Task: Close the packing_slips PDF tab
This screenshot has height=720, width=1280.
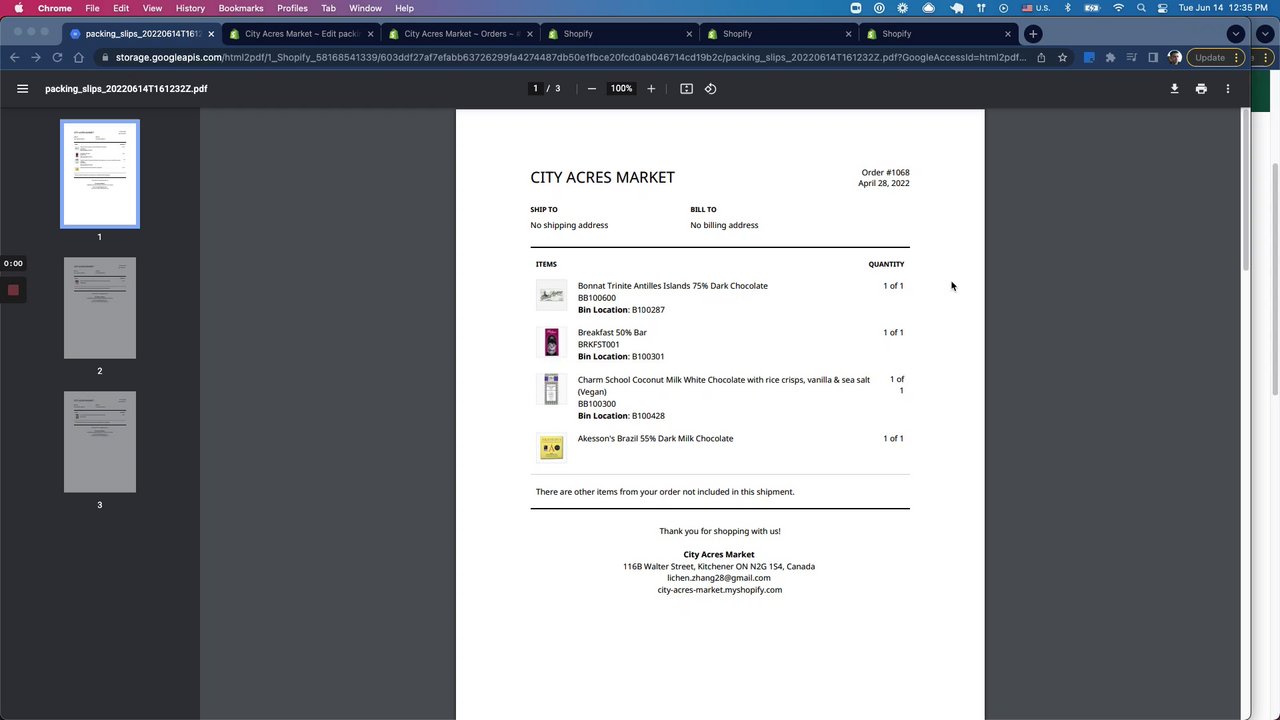Action: (211, 34)
